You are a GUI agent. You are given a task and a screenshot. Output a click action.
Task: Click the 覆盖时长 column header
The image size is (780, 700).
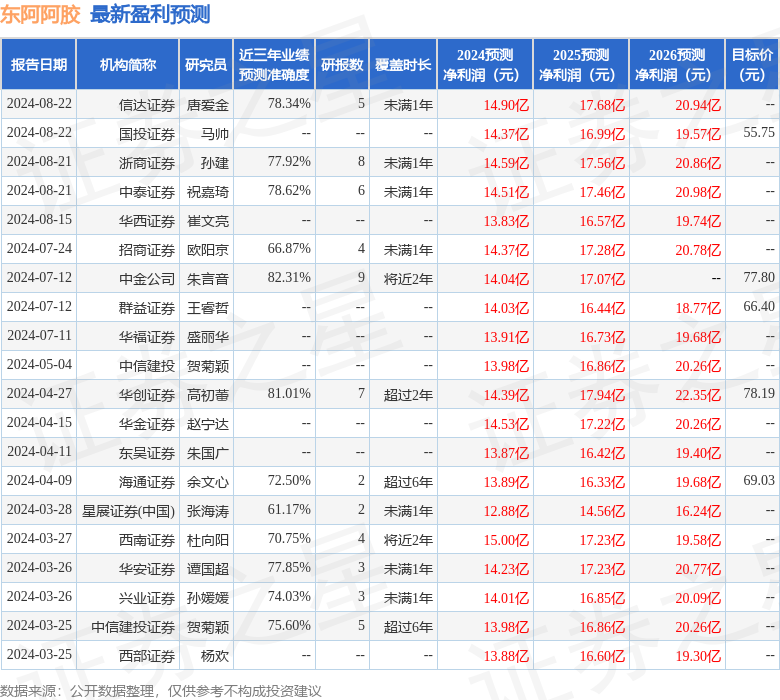[403, 65]
